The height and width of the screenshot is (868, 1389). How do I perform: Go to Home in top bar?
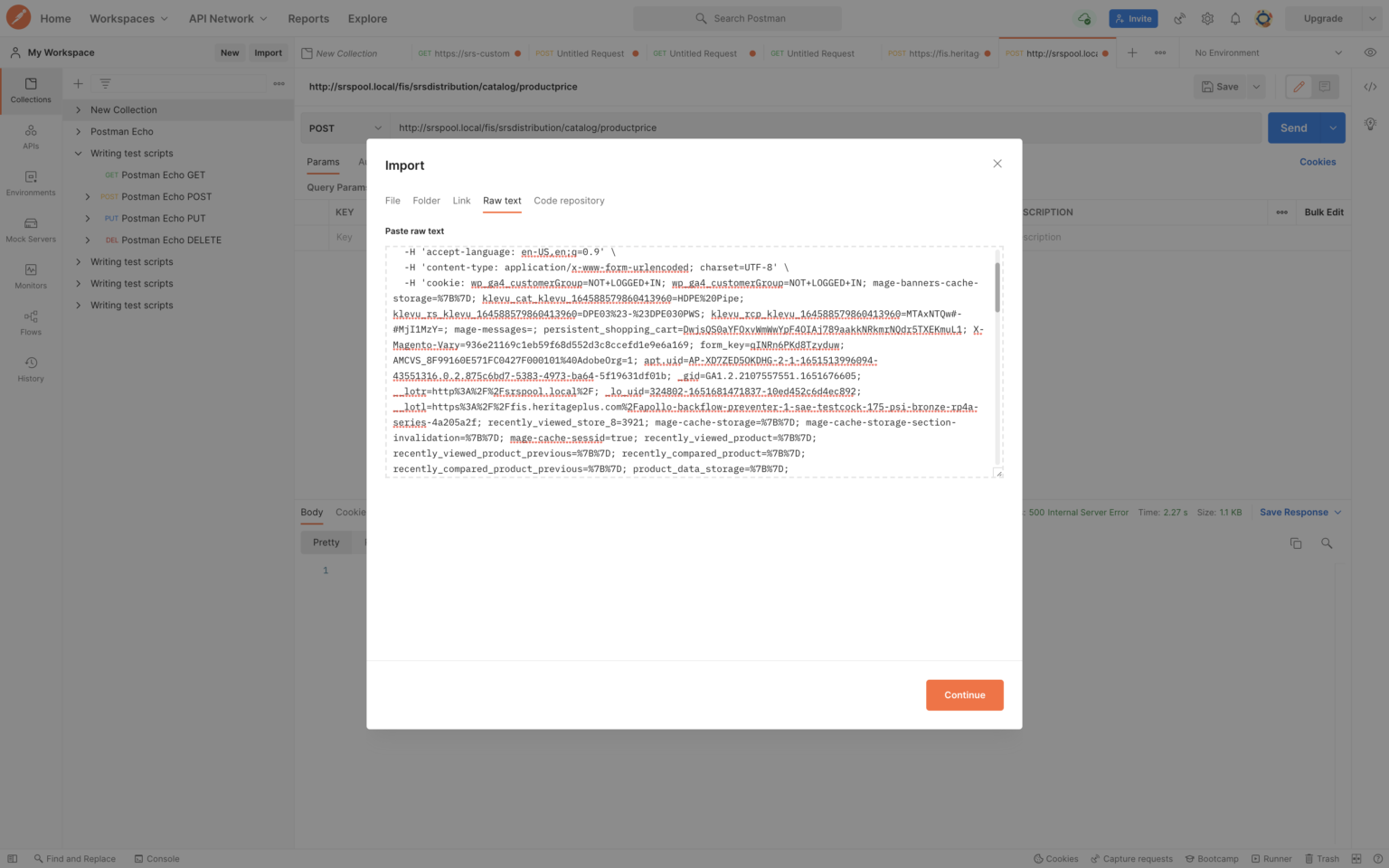click(55, 18)
